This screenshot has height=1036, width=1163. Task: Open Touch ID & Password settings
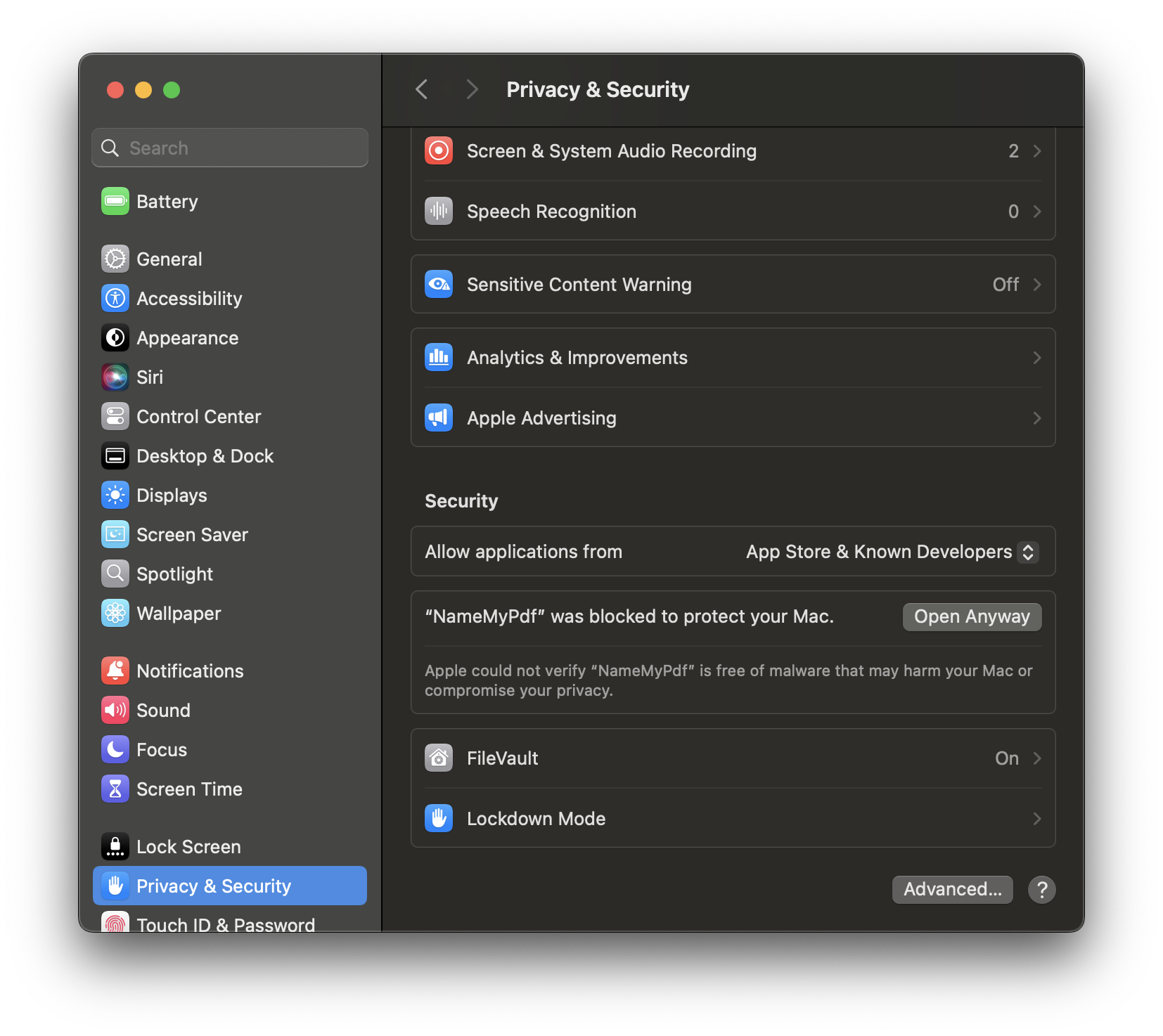tap(225, 924)
